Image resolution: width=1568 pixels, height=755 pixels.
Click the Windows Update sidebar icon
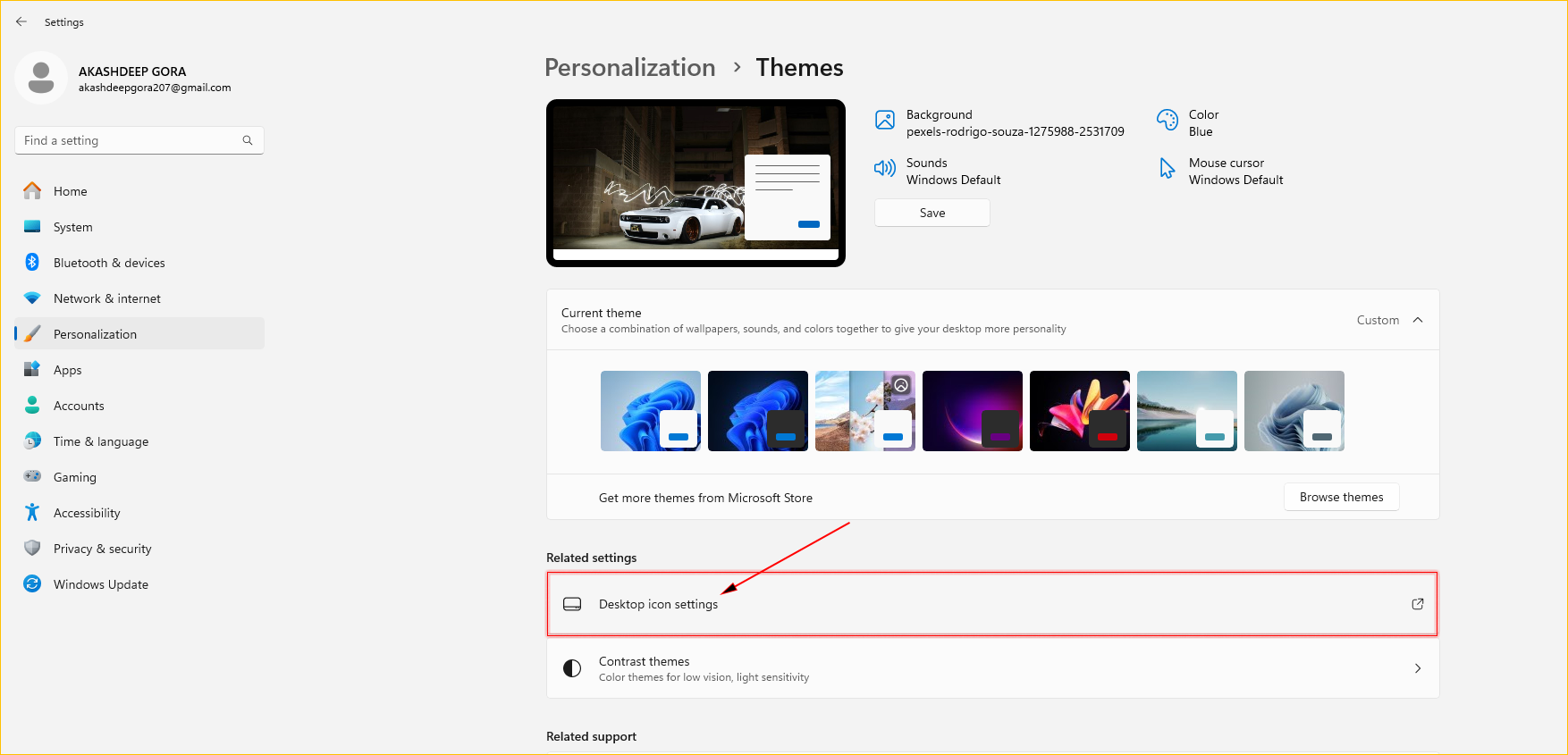(x=32, y=584)
